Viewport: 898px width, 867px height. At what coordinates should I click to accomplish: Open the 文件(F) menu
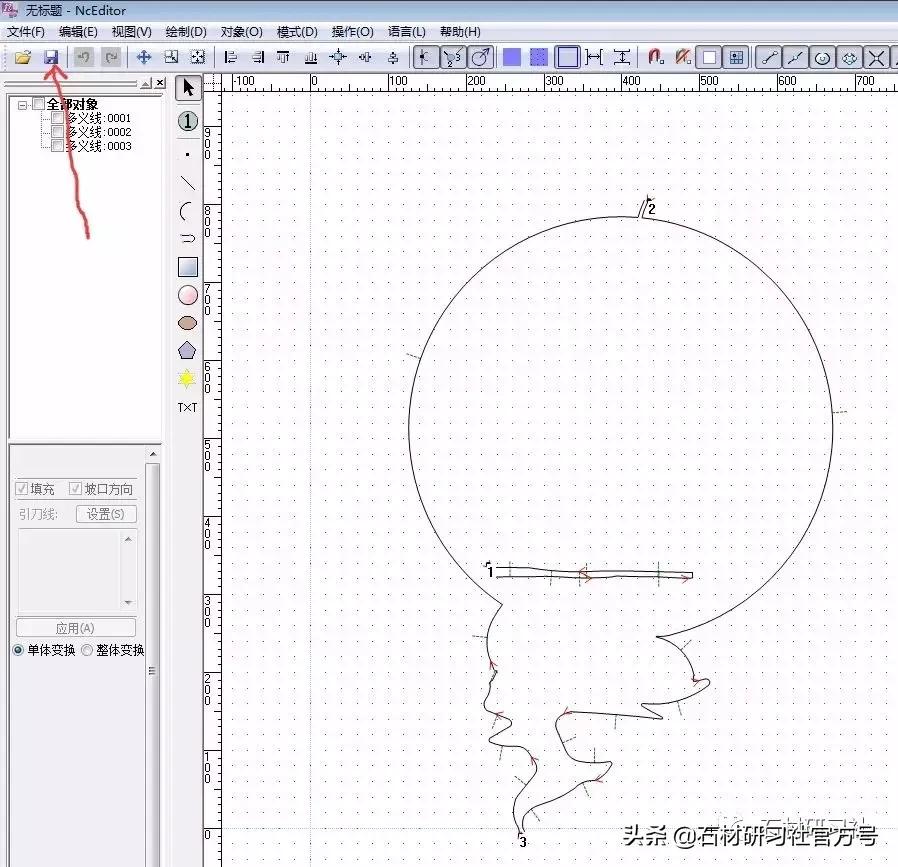click(26, 32)
